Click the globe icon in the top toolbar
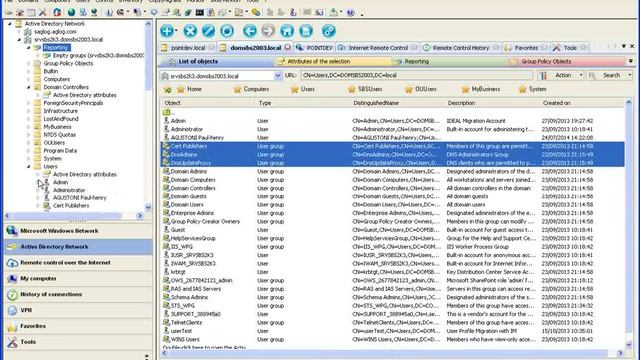 pyautogui.click(x=71, y=12)
